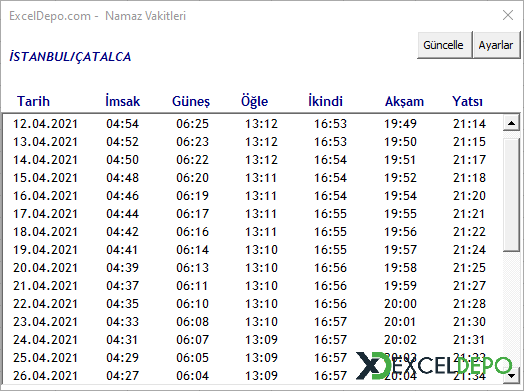Viewport: 524px width, 391px height.
Task: Open the Ayarlar settings button
Action: [496, 45]
